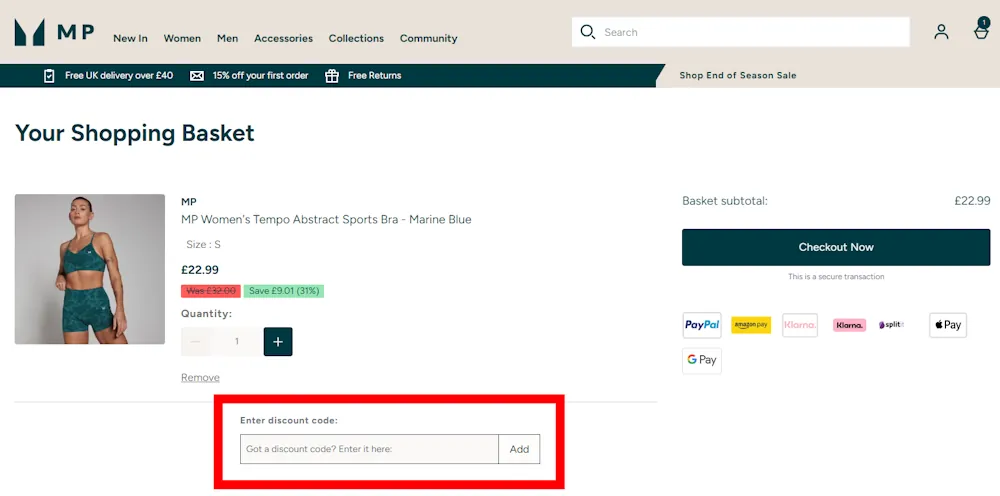The image size is (1000, 496).
Task: Click the Free UK delivery over £40 text
Action: 119,75
